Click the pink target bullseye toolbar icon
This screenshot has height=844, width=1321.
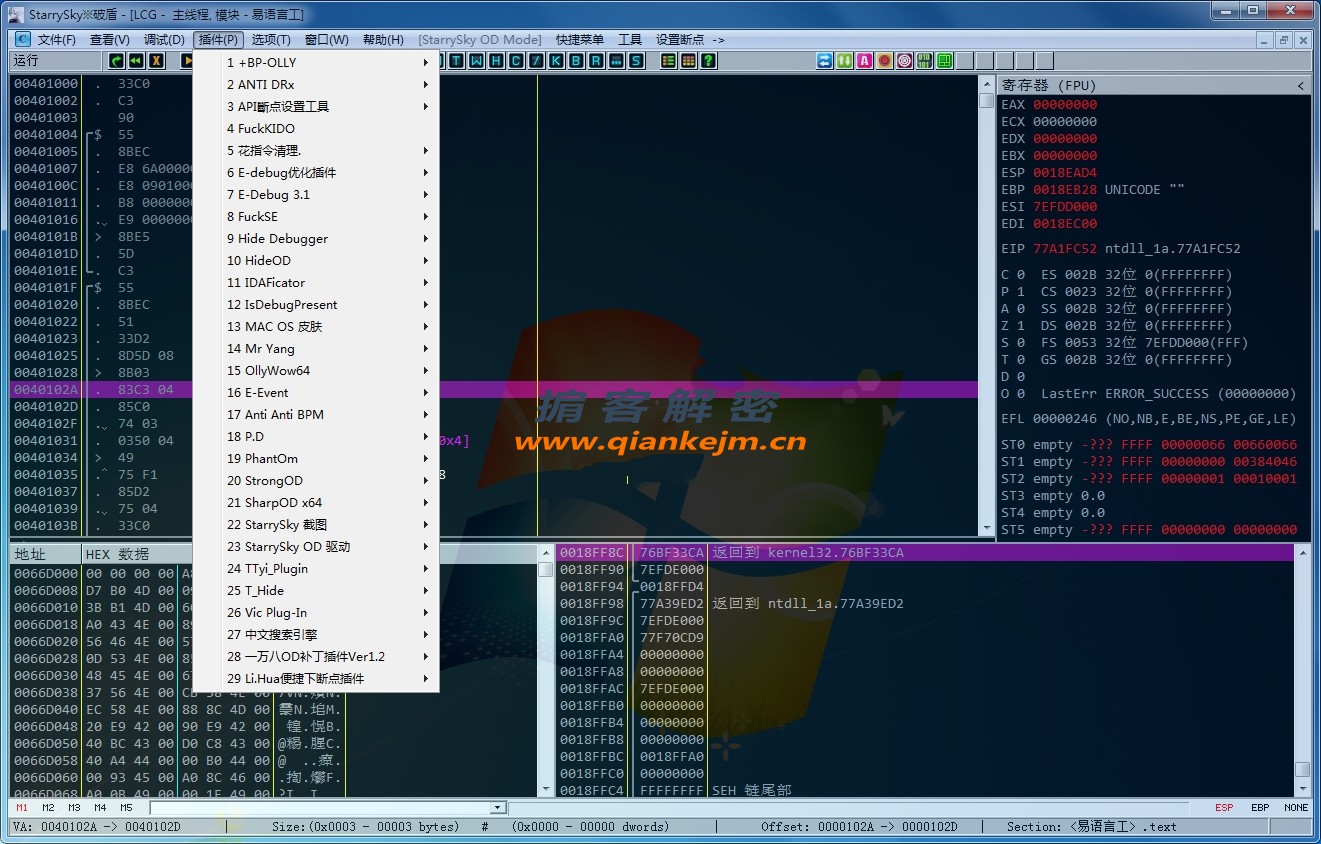[x=905, y=61]
